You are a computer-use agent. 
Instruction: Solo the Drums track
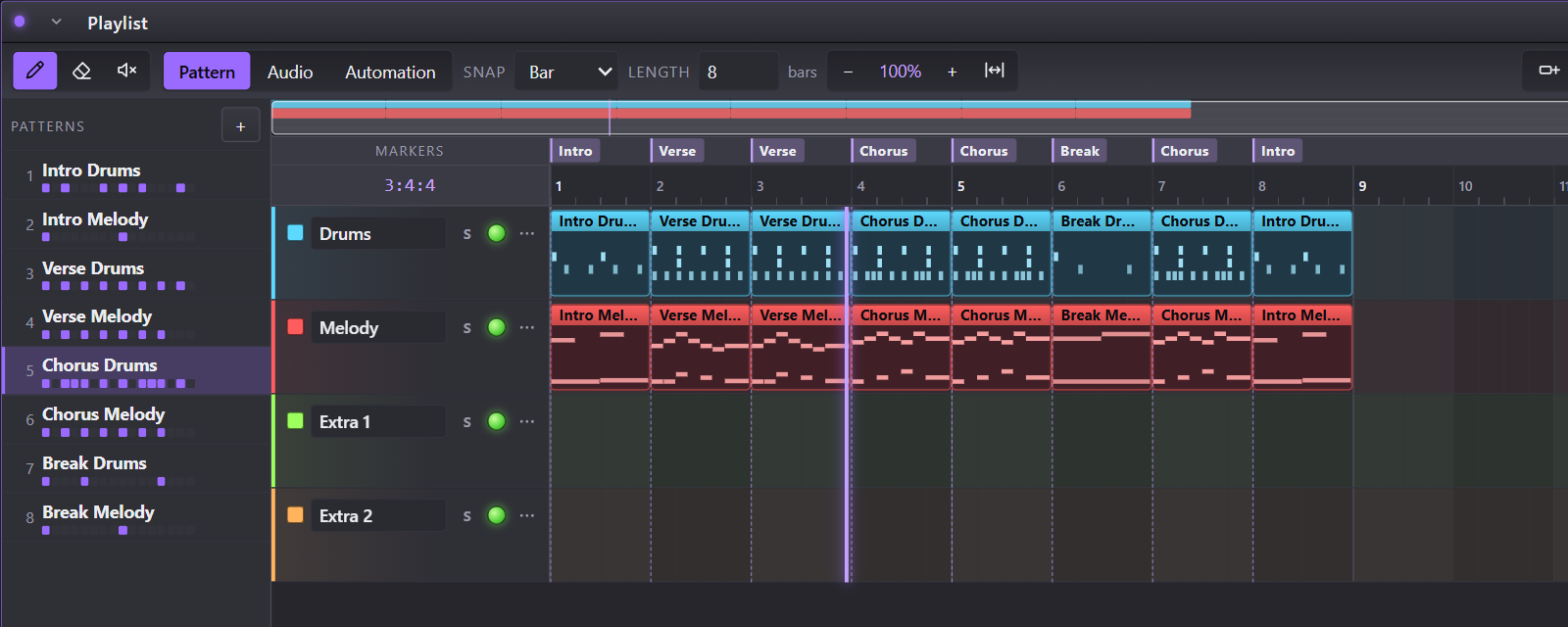pos(467,233)
